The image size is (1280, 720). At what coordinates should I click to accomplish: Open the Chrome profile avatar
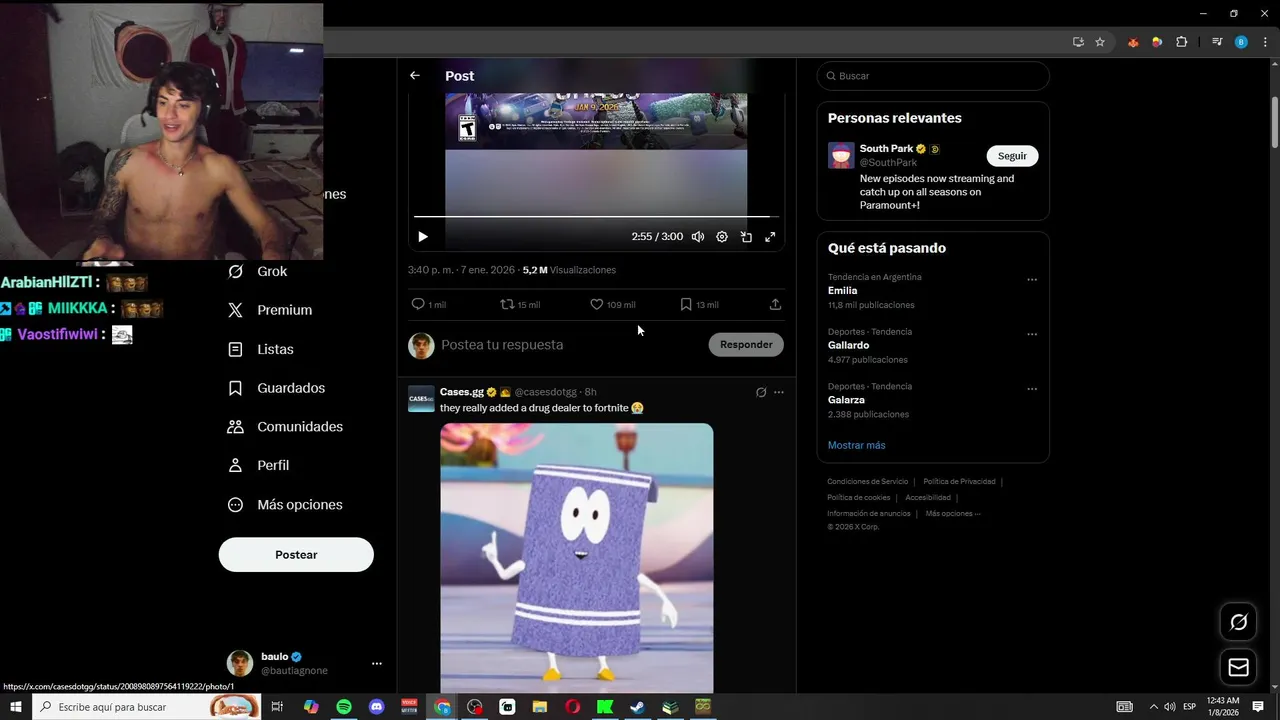1241,42
